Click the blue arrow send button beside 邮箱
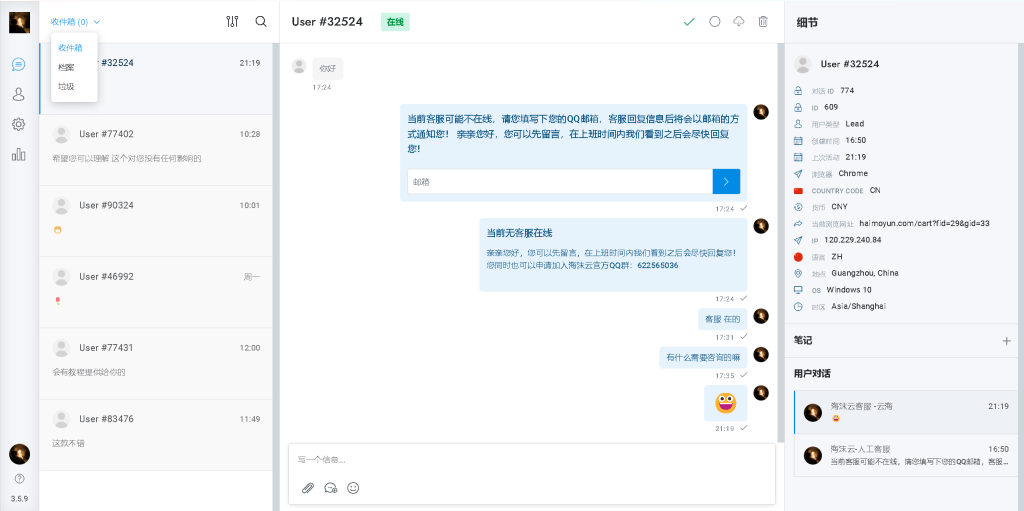The height and width of the screenshot is (511, 1024). point(726,182)
